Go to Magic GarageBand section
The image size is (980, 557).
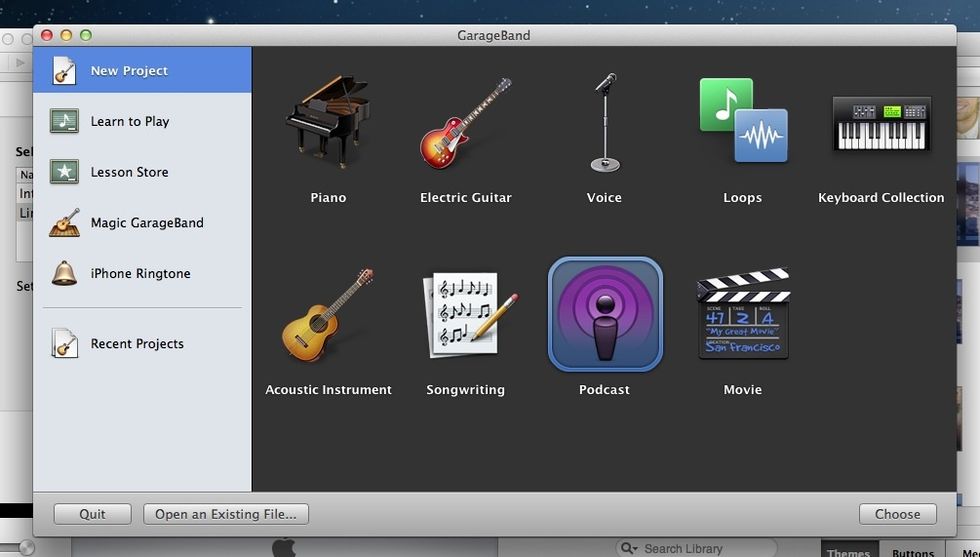coord(146,223)
